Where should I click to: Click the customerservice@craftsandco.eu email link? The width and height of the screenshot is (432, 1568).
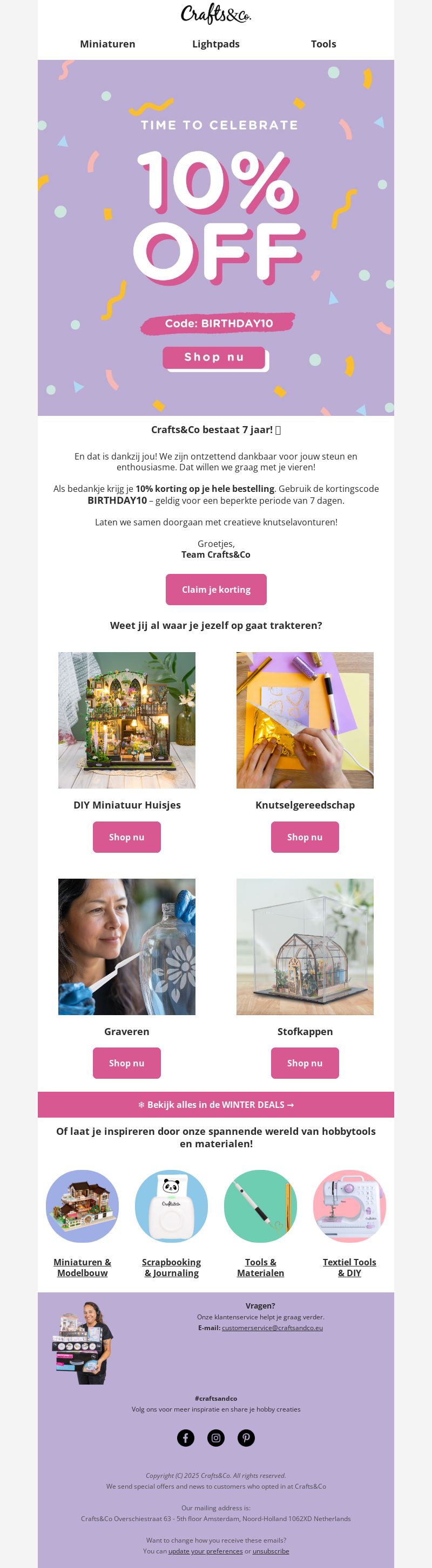click(272, 1327)
